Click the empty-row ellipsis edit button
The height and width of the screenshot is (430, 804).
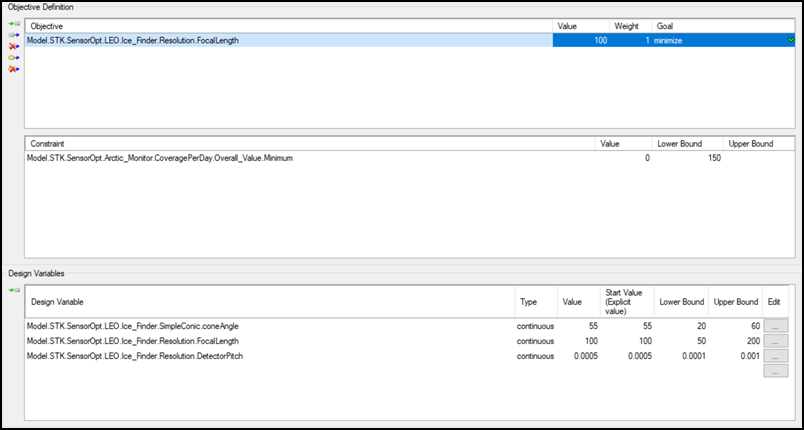coord(777,371)
